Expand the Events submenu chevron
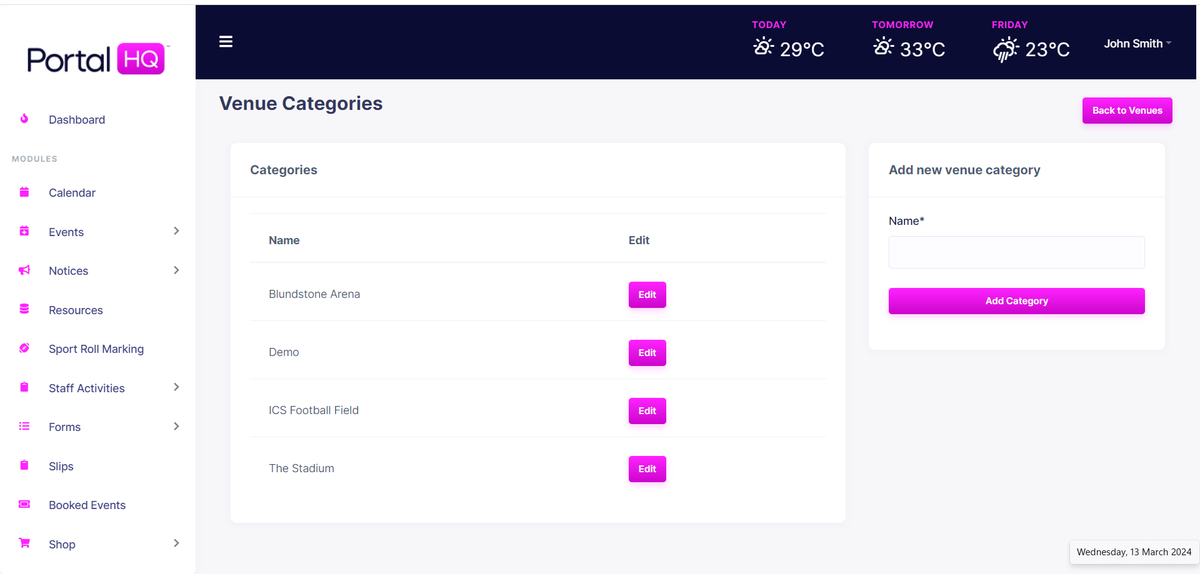1200x574 pixels. tap(176, 231)
